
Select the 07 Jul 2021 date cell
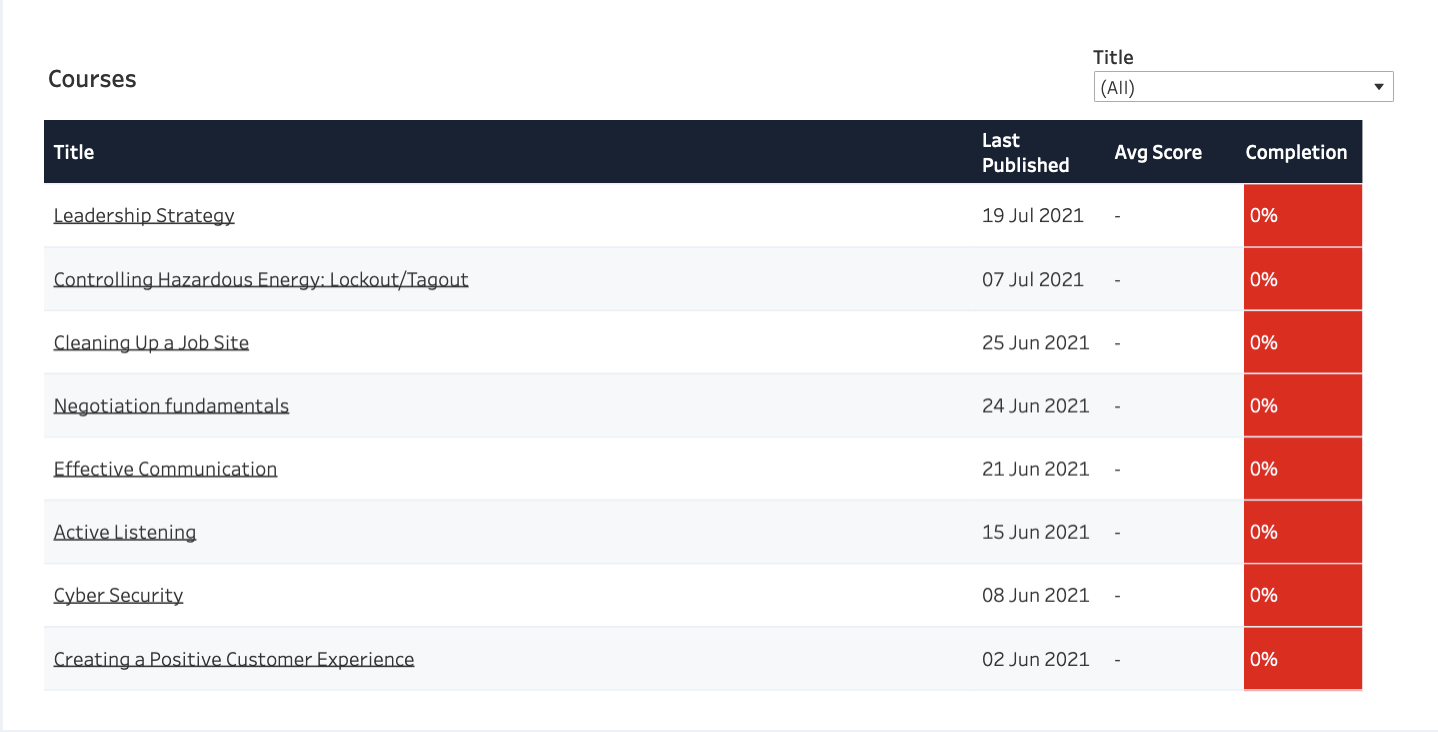[1033, 279]
